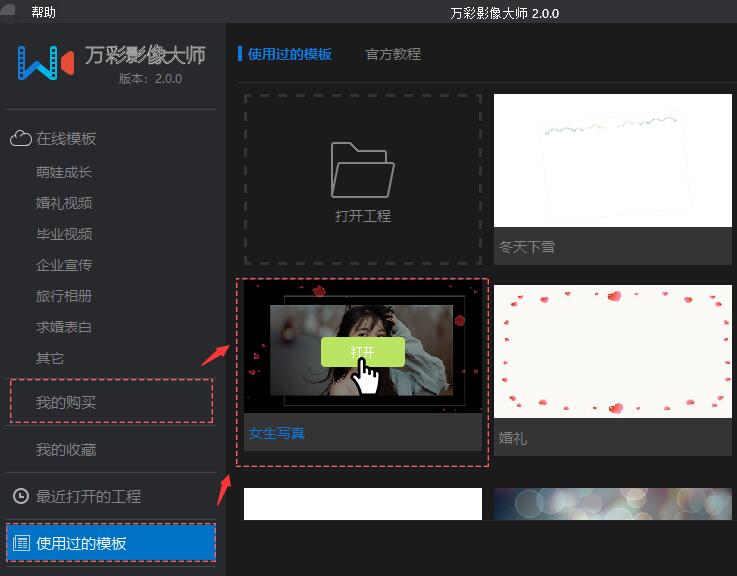This screenshot has height=576, width=737.
Task: Click the 万彩影像大师 app logo icon
Action: [46, 63]
